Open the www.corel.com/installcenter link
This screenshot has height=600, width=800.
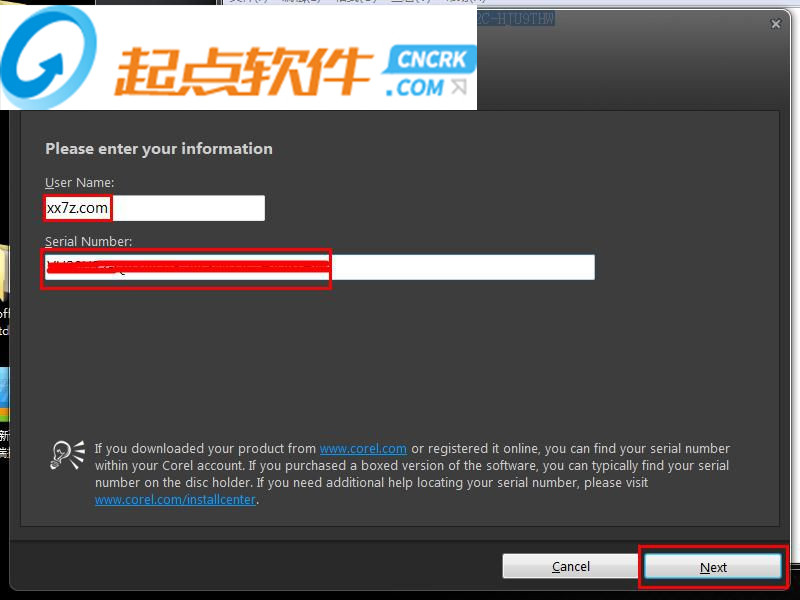(175, 499)
